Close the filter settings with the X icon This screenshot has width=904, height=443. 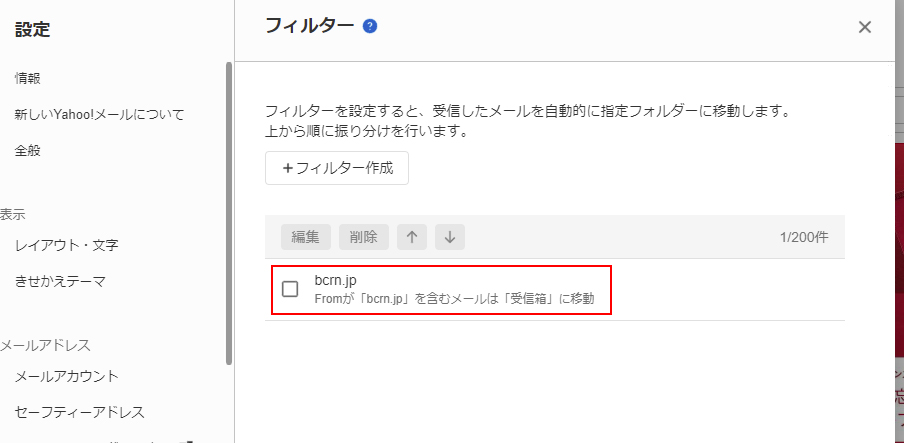(x=864, y=27)
